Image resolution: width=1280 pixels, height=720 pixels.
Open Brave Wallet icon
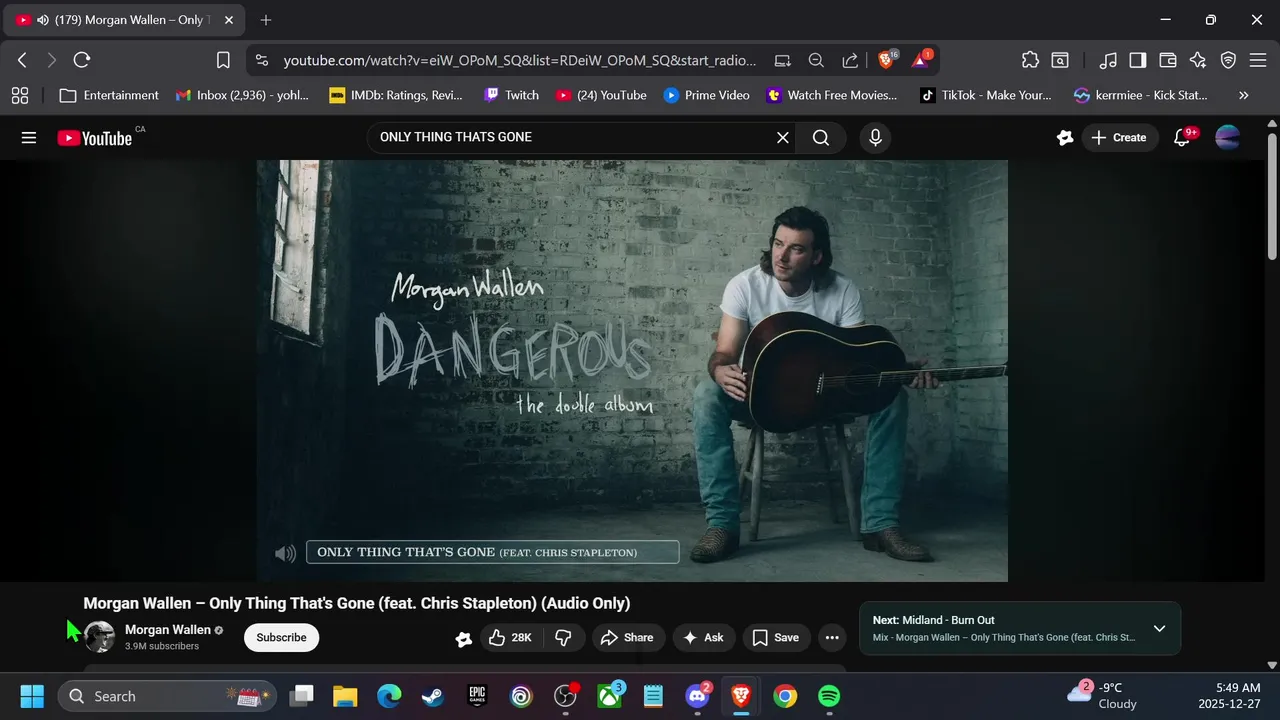[x=1168, y=60]
